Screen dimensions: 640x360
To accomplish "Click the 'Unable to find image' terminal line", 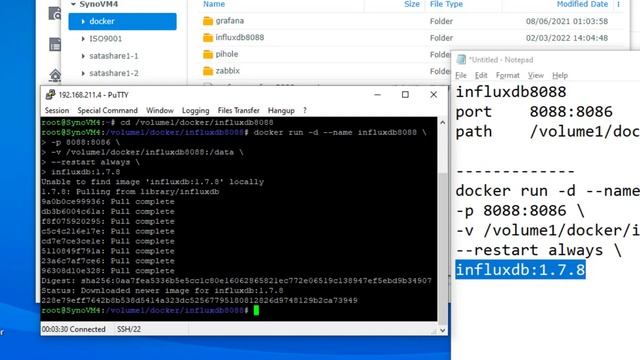I will click(x=153, y=182).
